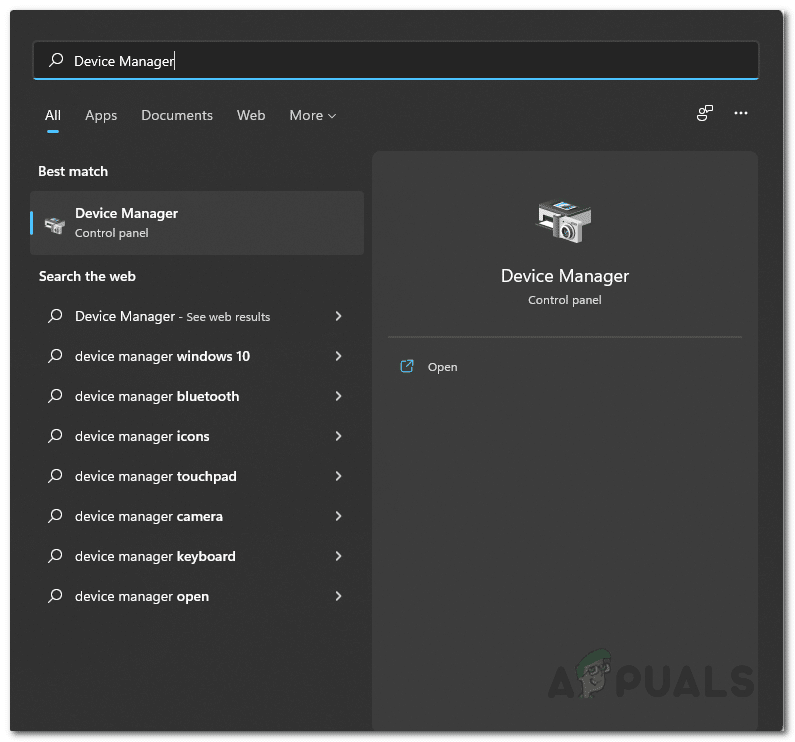Image resolution: width=795 pixels, height=742 pixels.
Task: Expand arrow for 'device manager windows 10'
Action: pos(338,356)
